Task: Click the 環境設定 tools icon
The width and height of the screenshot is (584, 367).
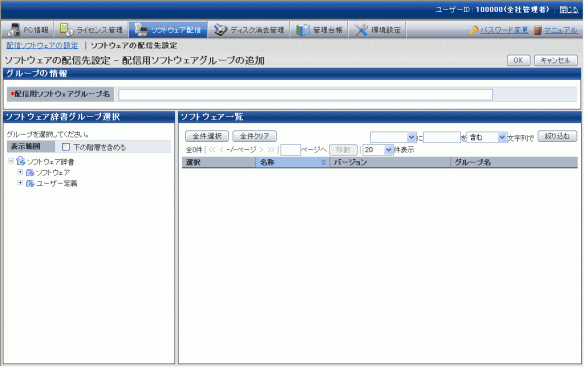Action: 361,30
